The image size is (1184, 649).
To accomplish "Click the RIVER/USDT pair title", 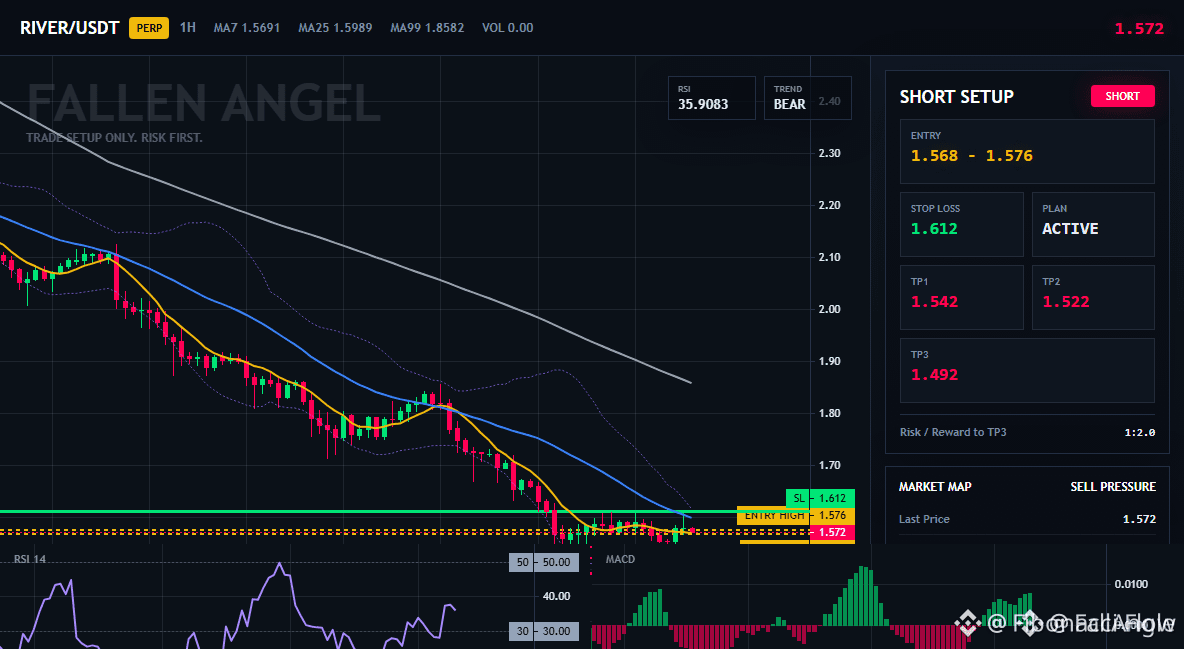I will (x=69, y=28).
